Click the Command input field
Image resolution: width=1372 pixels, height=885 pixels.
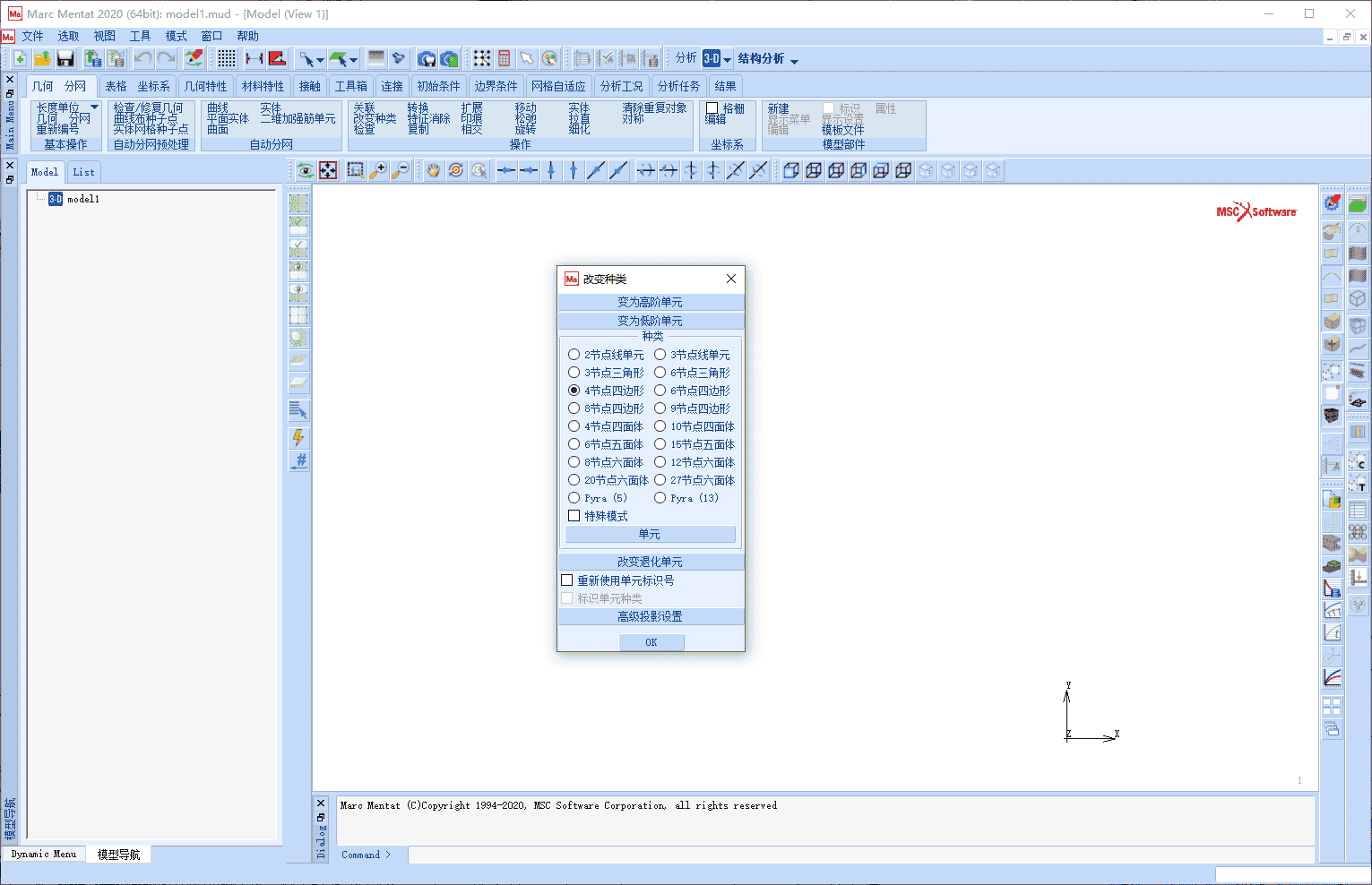click(x=860, y=855)
